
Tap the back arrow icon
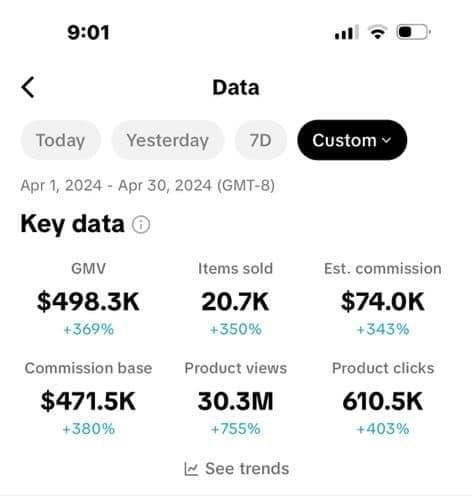[28, 87]
